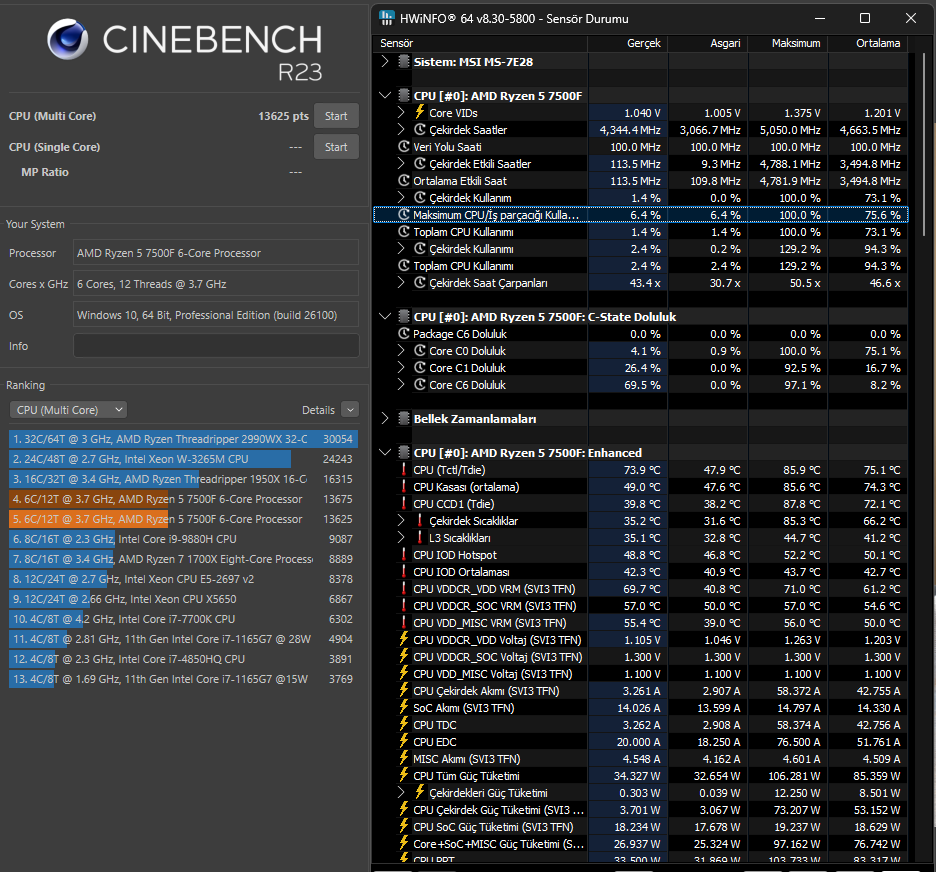Click the Sensör column header
Image resolution: width=936 pixels, height=872 pixels.
(480, 43)
